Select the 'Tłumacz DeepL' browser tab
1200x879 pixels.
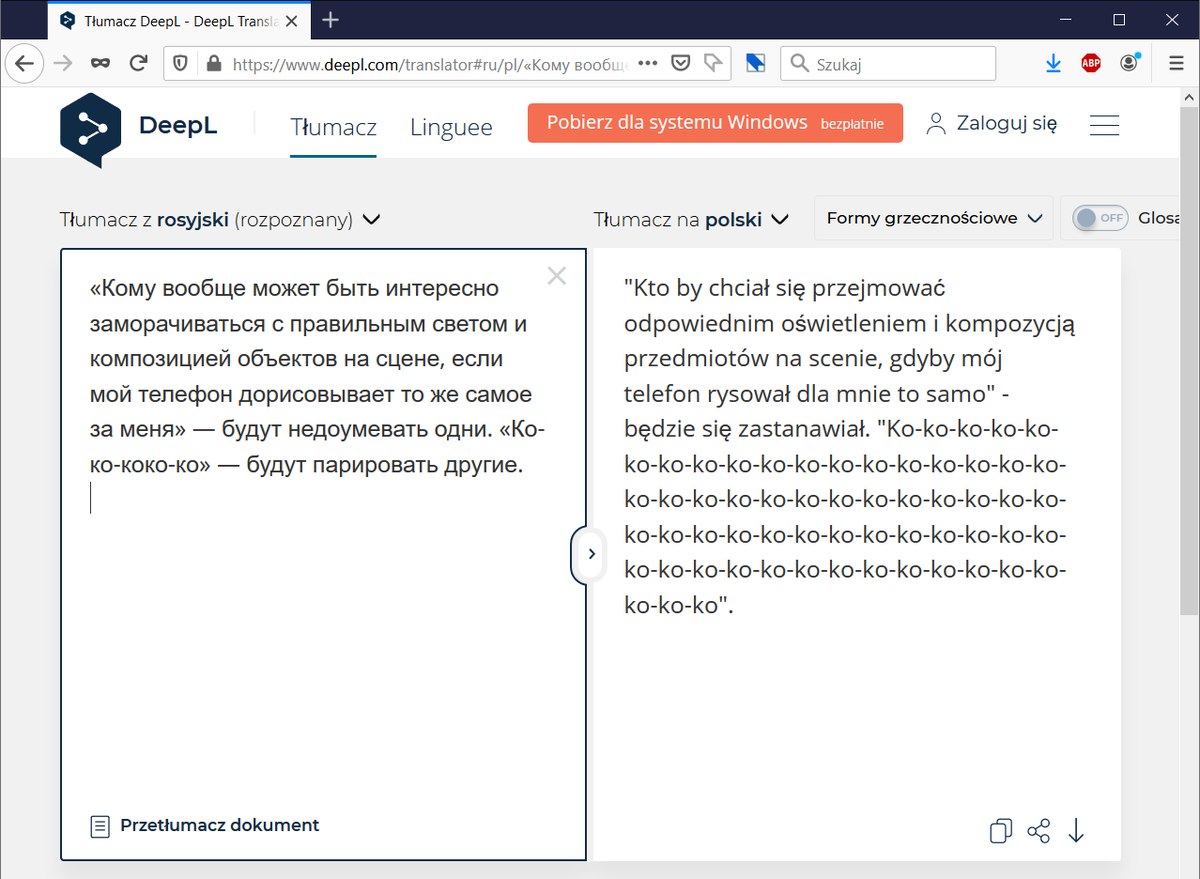pyautogui.click(x=179, y=20)
